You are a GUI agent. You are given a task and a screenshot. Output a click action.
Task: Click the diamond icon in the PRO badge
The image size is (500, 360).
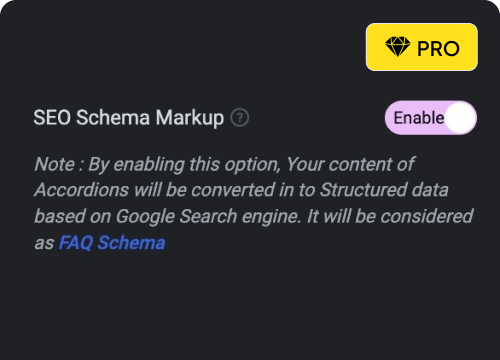click(x=397, y=47)
